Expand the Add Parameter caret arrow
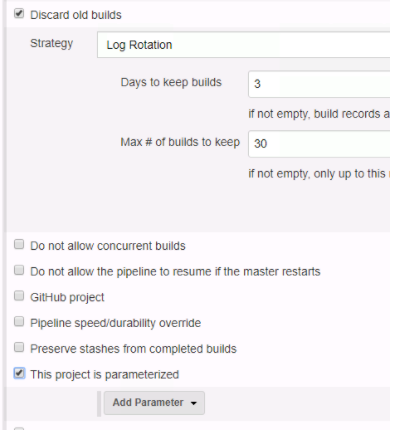Image resolution: width=395 pixels, height=438 pixels. [194, 403]
